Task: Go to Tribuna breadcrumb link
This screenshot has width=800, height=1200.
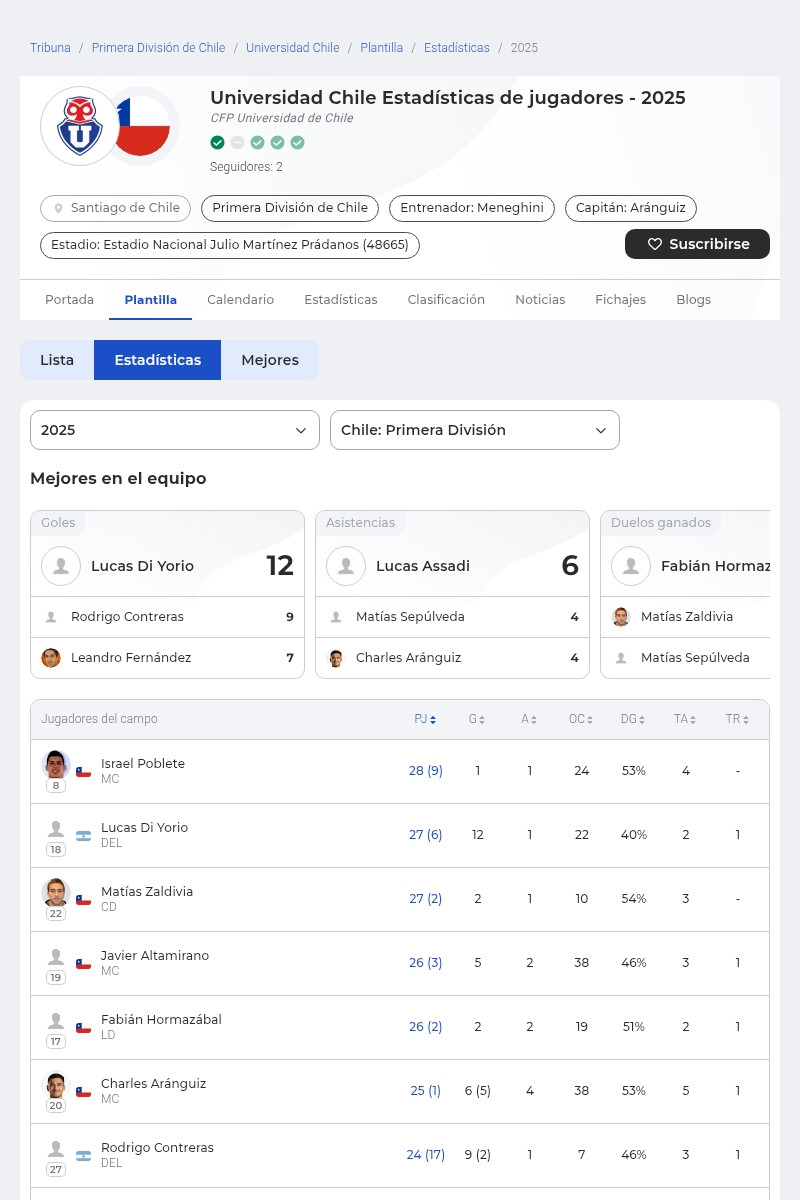Action: pos(50,48)
